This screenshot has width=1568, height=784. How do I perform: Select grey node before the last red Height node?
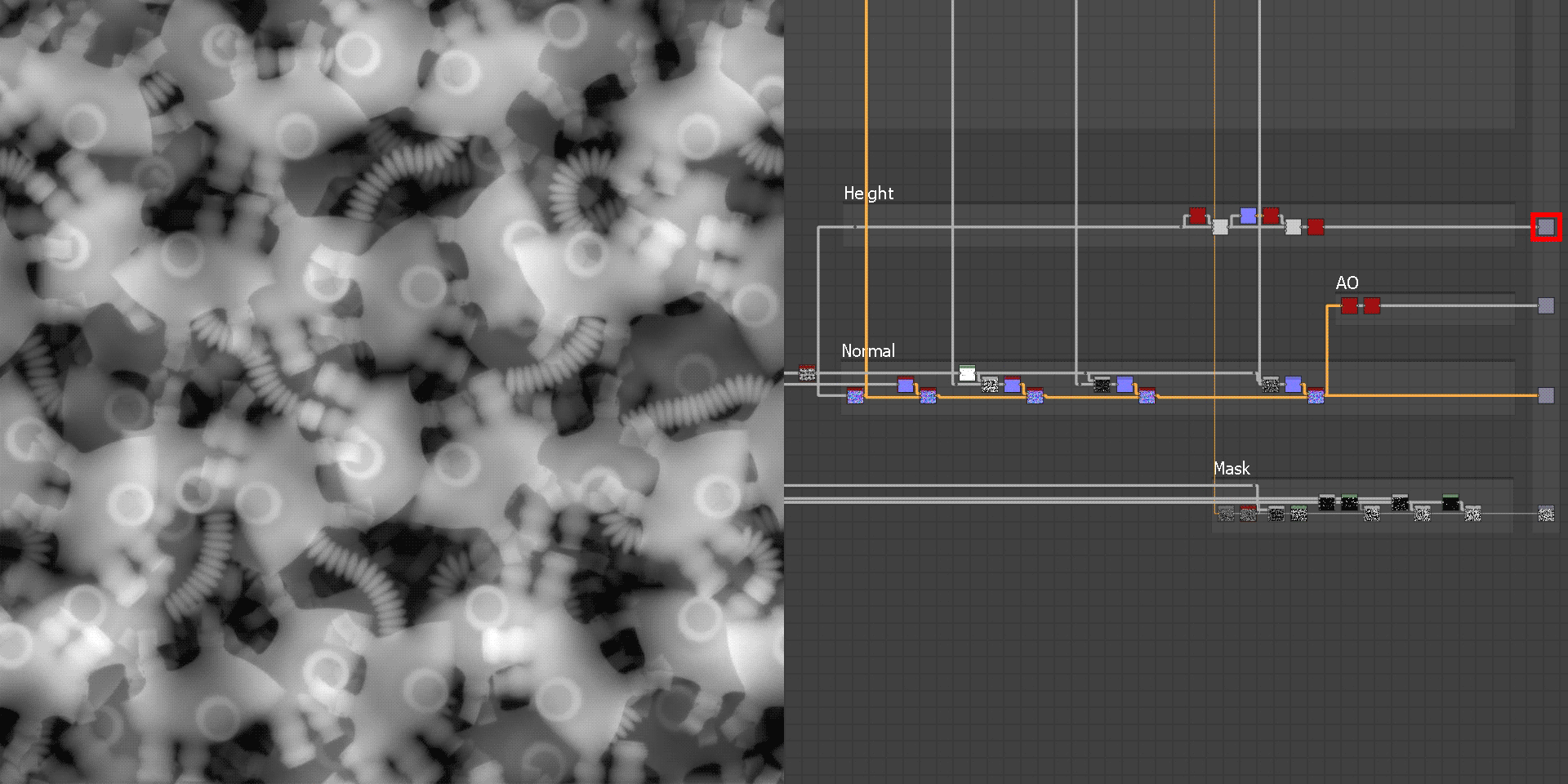coord(1293,226)
